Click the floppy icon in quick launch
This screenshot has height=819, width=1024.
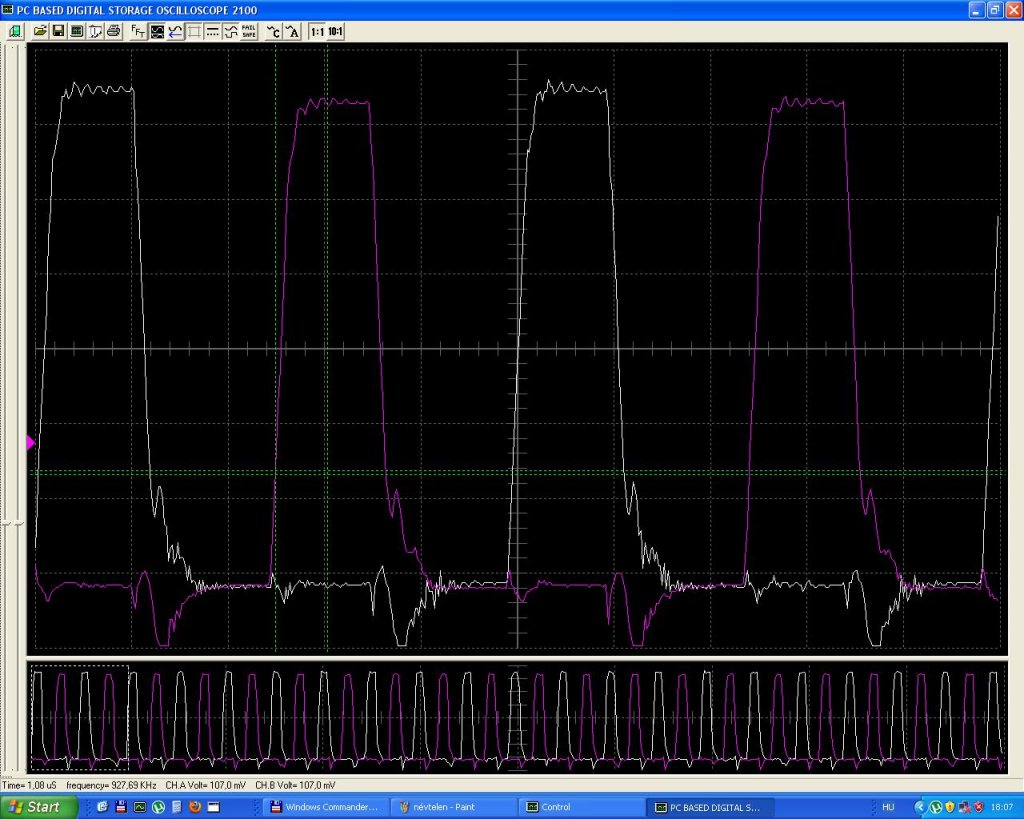[120, 807]
